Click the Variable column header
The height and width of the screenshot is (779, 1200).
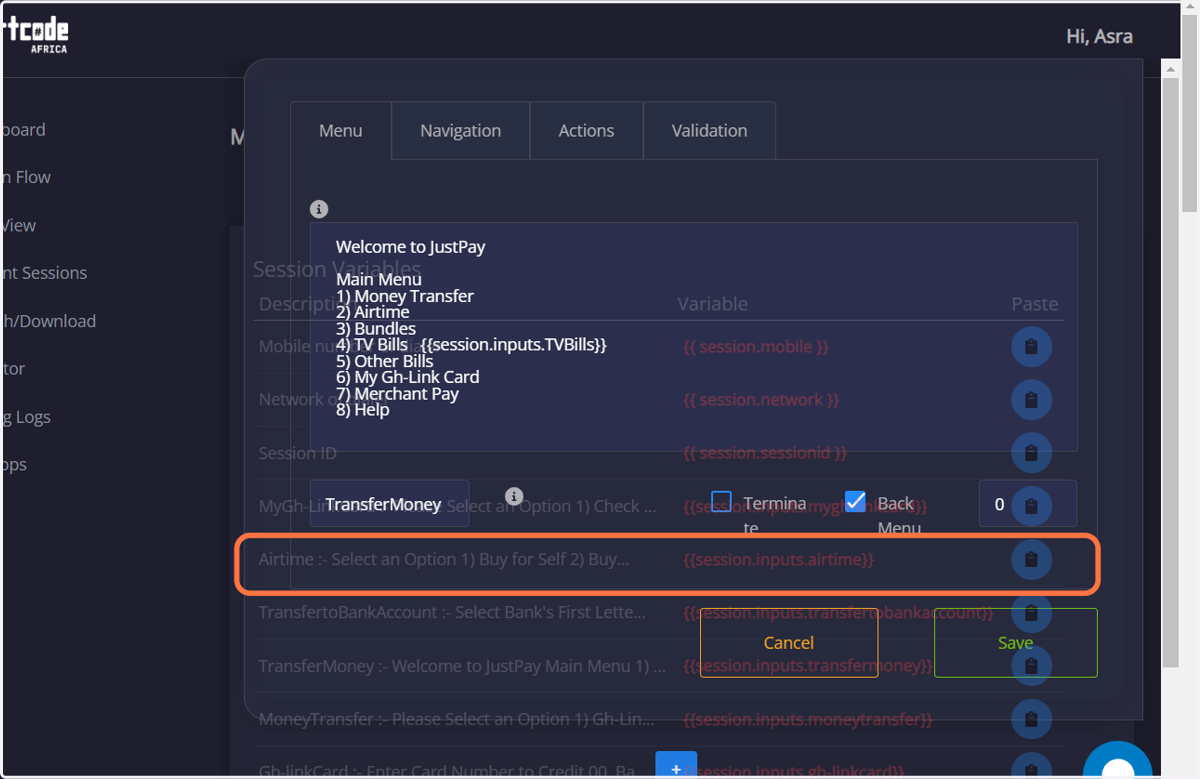click(712, 303)
